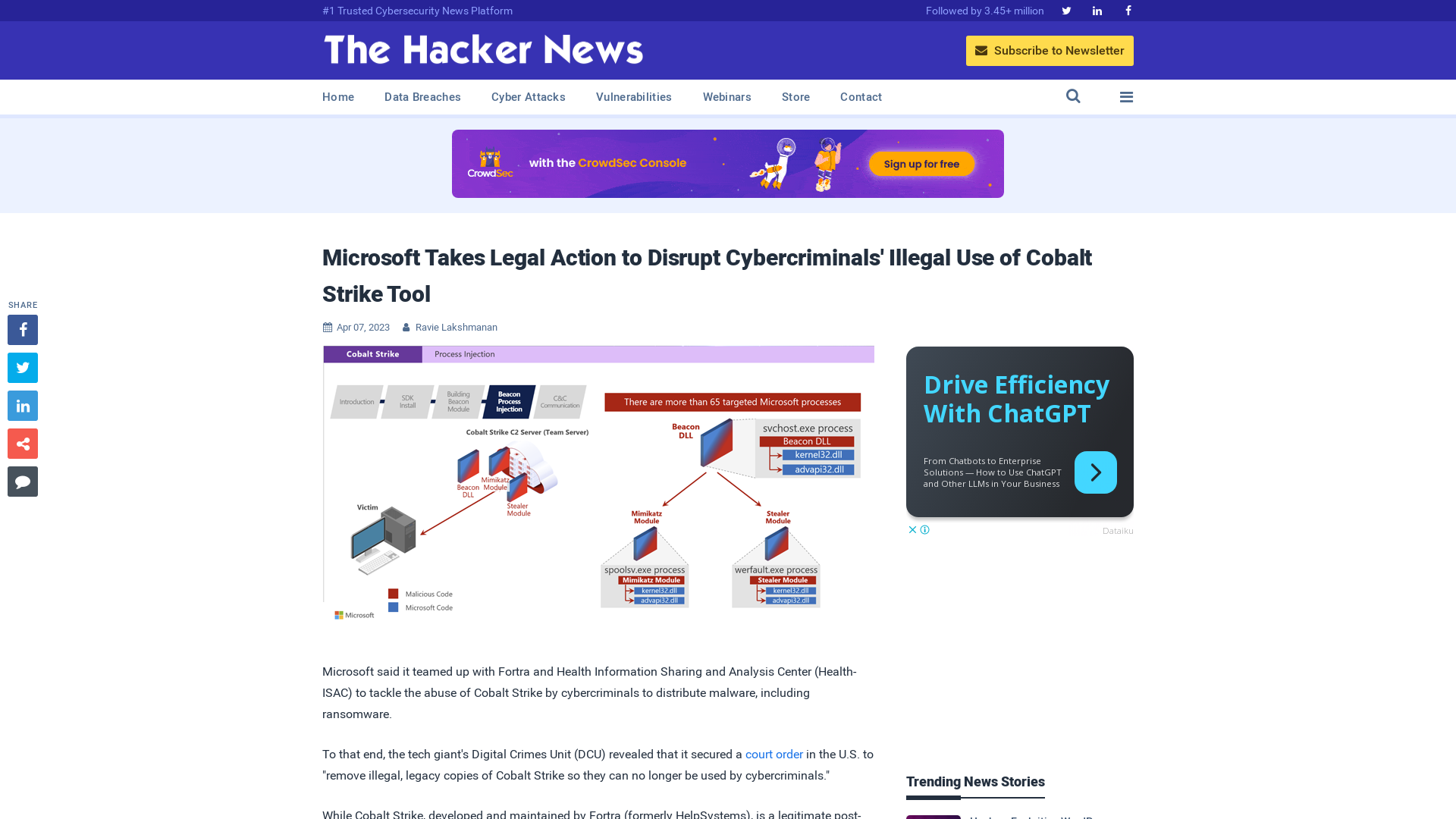Screen dimensions: 1456x819
Task: Open the Facebook header icon
Action: coord(1128,10)
